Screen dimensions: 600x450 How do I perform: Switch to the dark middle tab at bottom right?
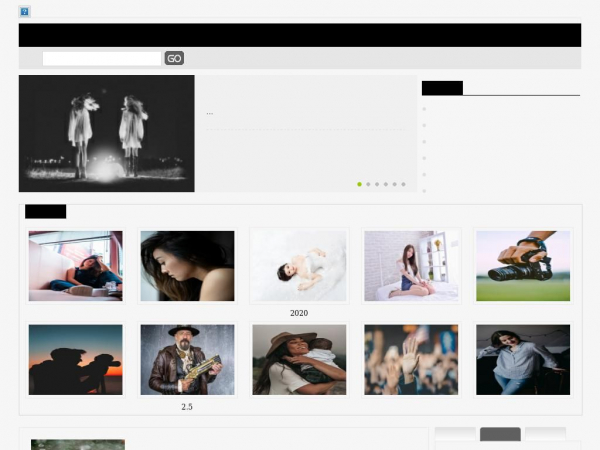(x=500, y=434)
